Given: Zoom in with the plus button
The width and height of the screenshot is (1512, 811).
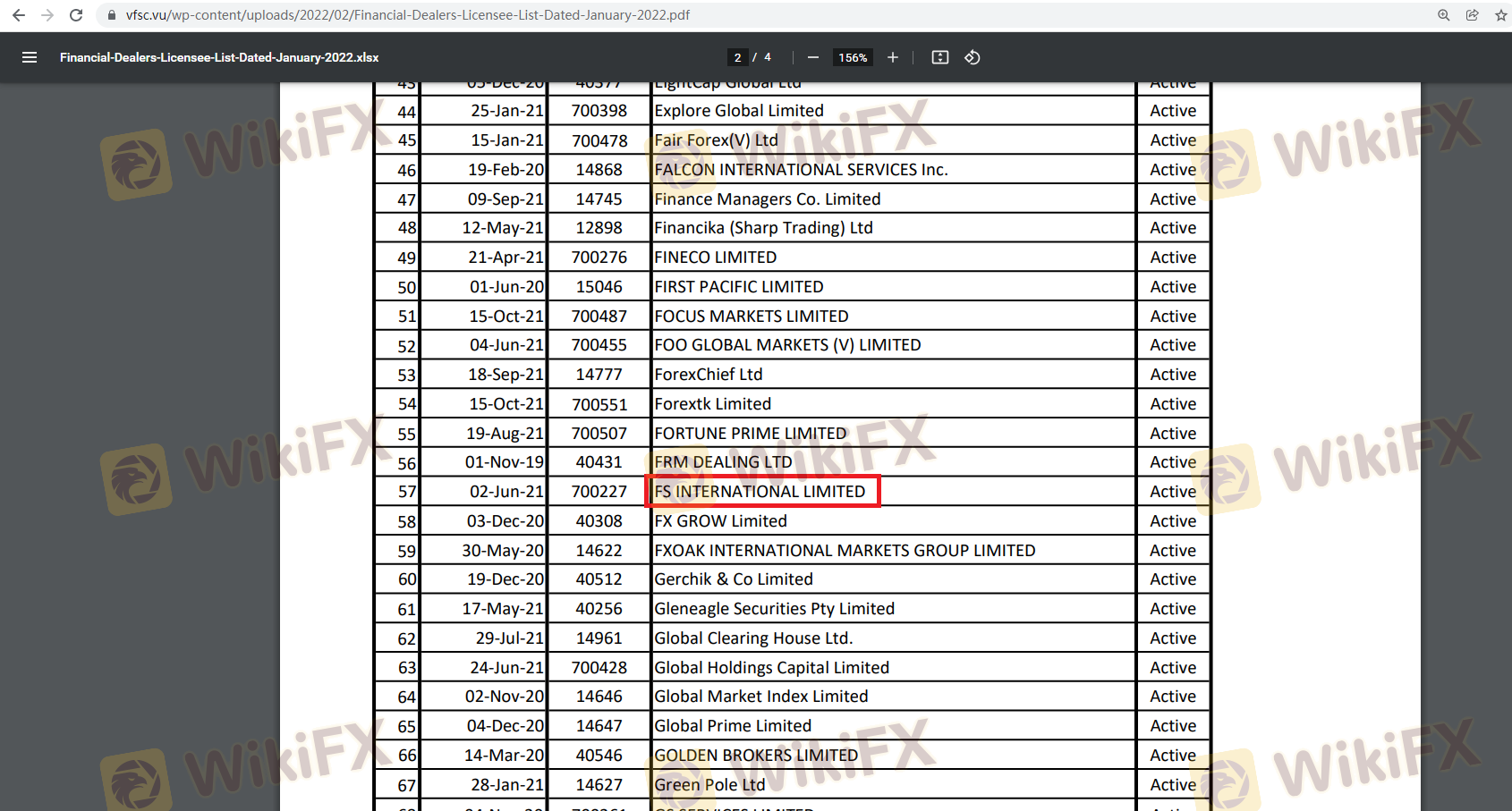Looking at the screenshot, I should [x=892, y=57].
